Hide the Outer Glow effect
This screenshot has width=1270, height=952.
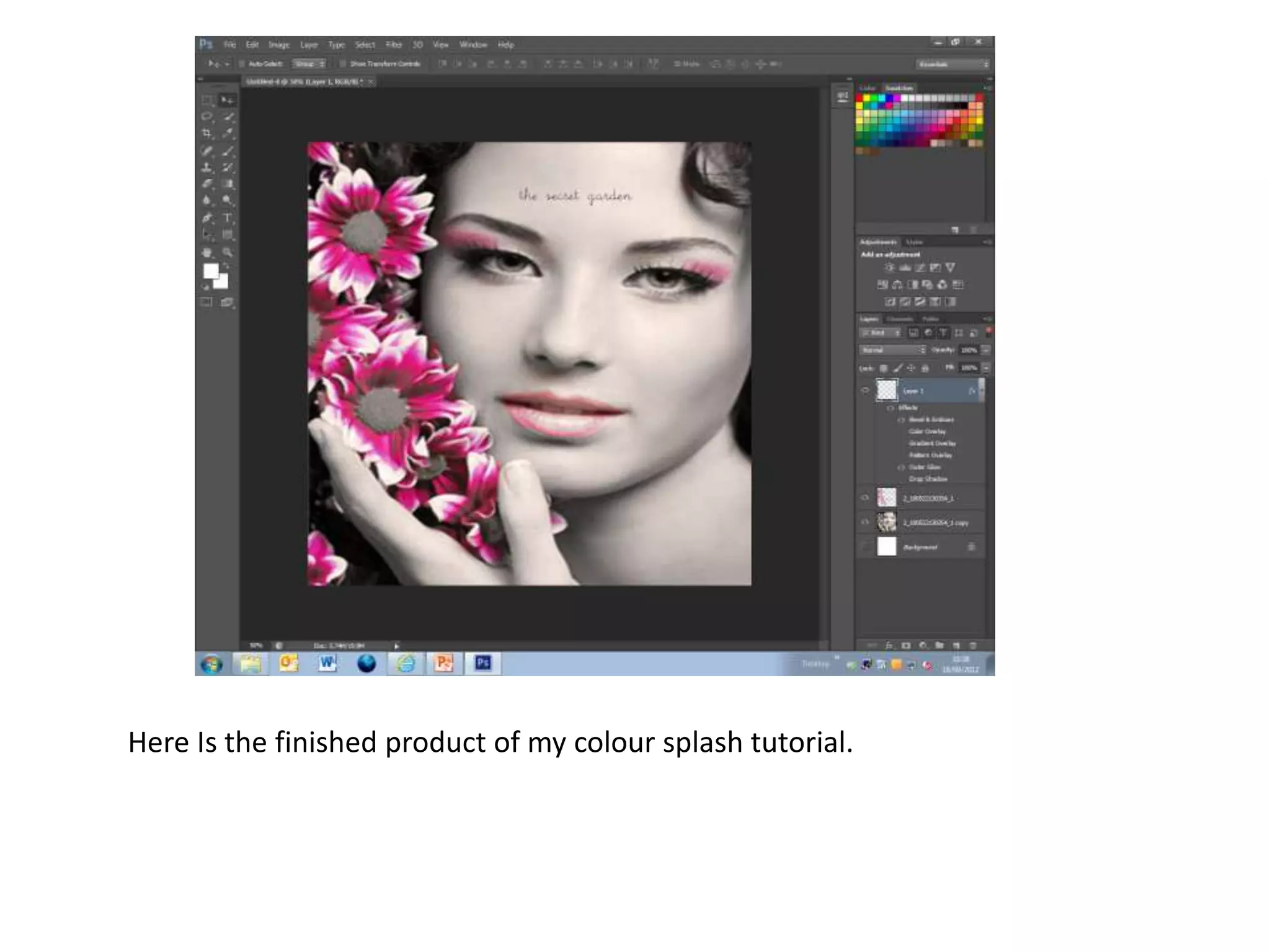[902, 467]
